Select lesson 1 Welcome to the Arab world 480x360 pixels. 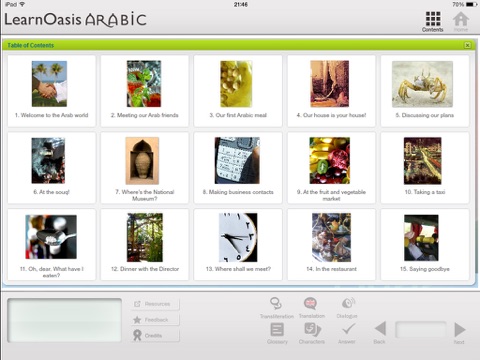point(51,91)
